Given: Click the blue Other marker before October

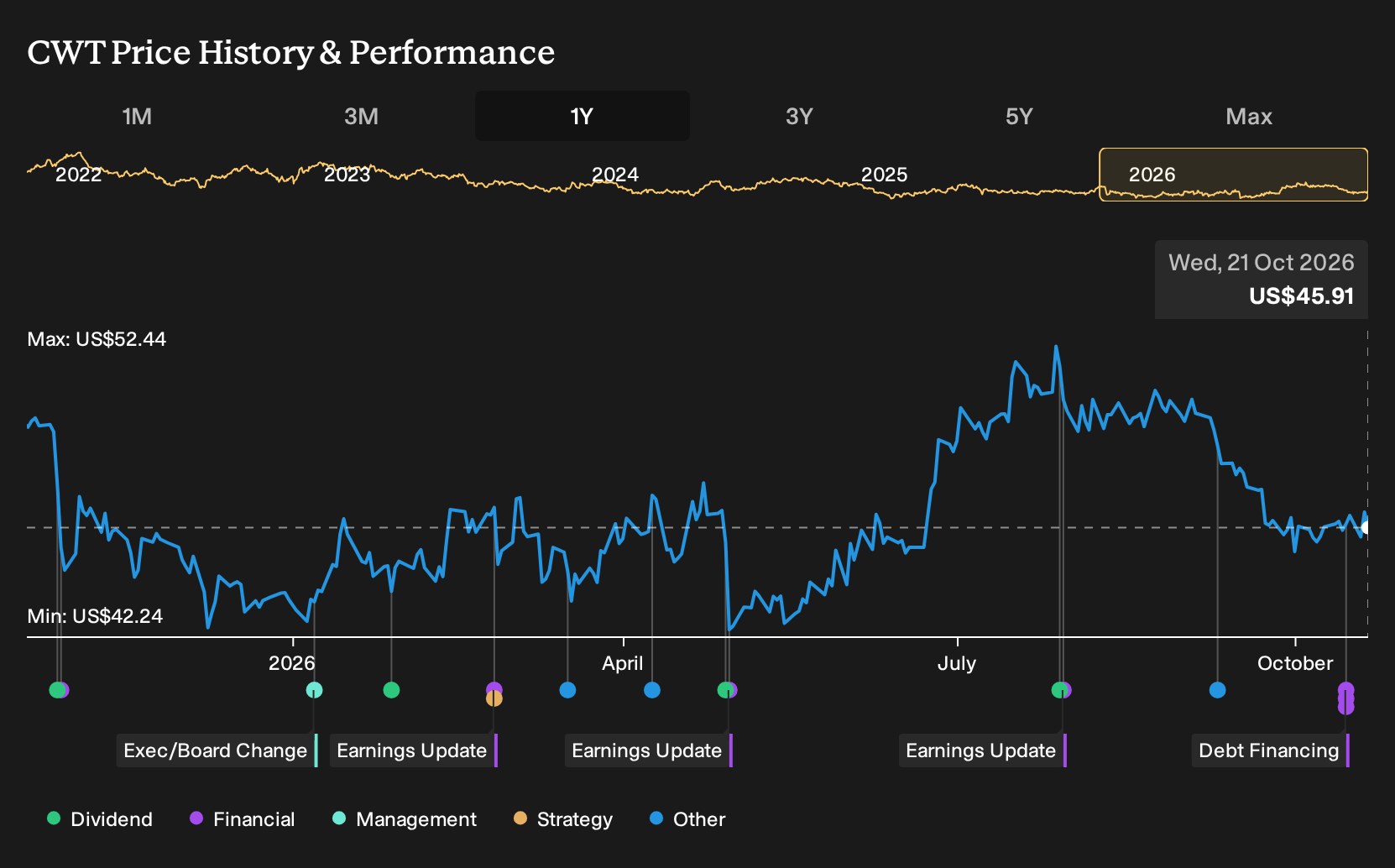Looking at the screenshot, I should (1218, 690).
